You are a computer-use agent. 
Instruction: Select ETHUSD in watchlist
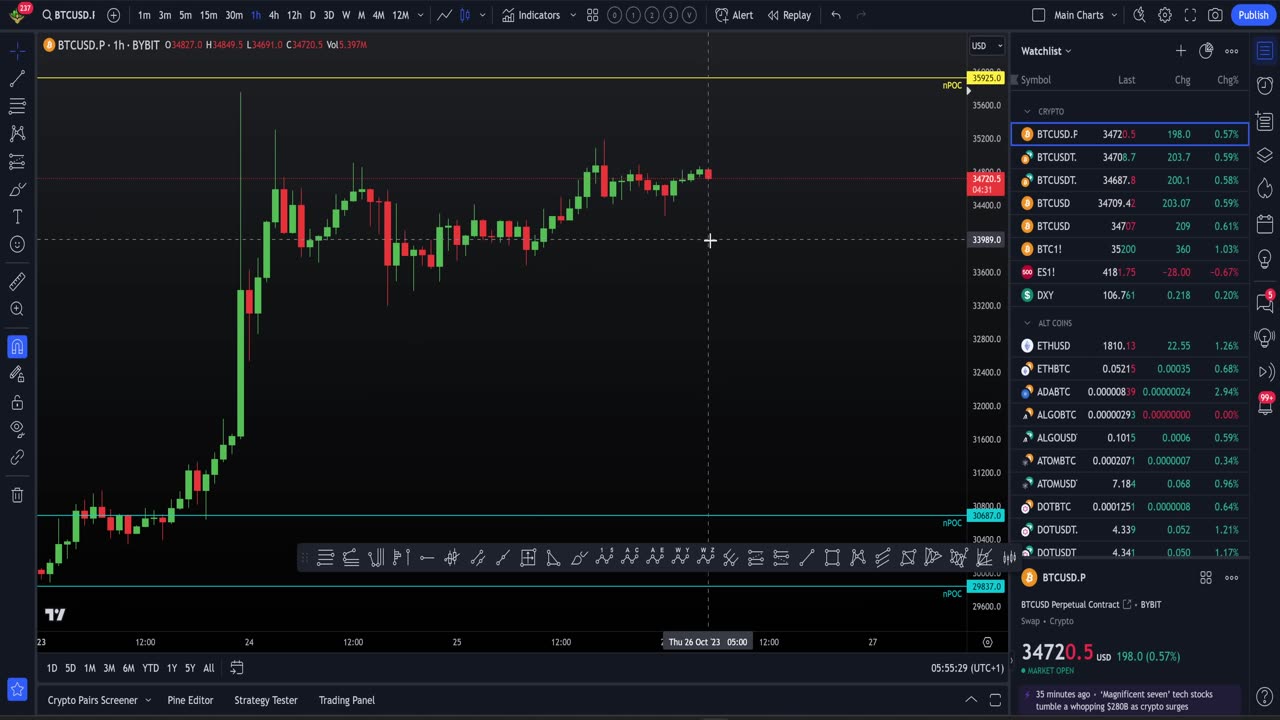click(x=1130, y=346)
